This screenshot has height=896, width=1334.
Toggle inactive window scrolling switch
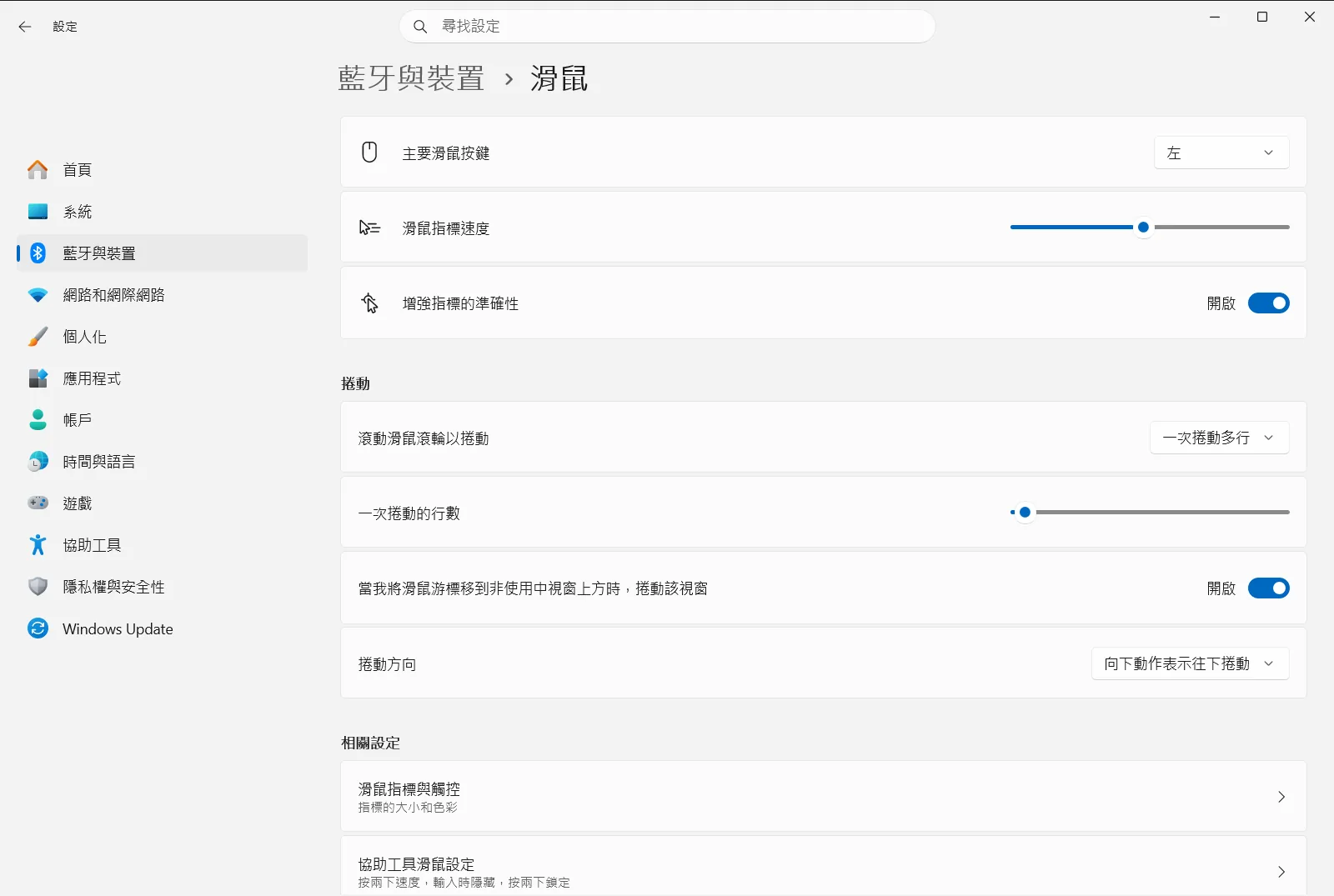tap(1268, 588)
